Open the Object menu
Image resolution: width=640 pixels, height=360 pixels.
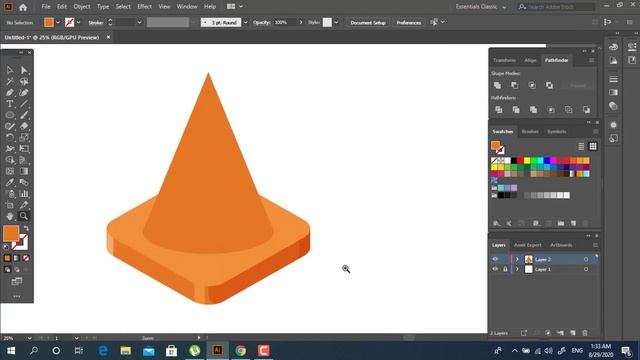tap(82, 7)
